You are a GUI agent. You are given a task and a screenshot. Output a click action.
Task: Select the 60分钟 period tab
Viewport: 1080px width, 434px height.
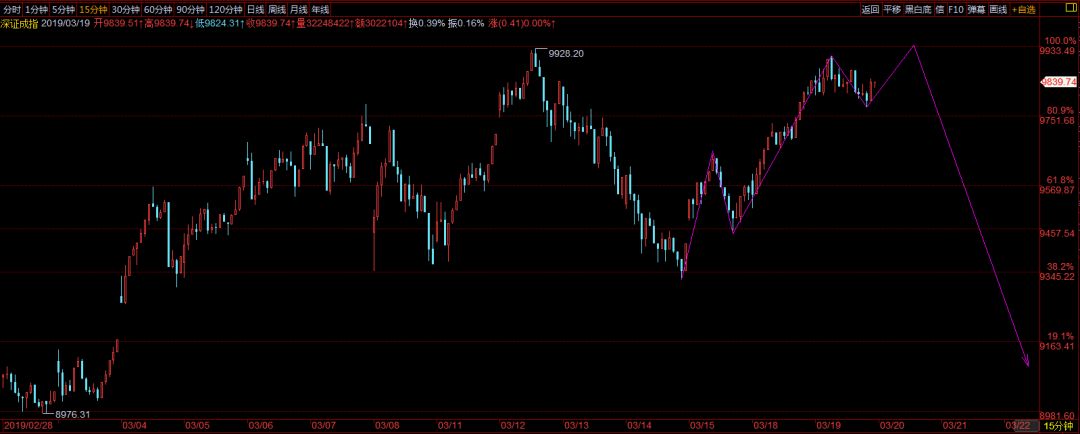(x=158, y=10)
